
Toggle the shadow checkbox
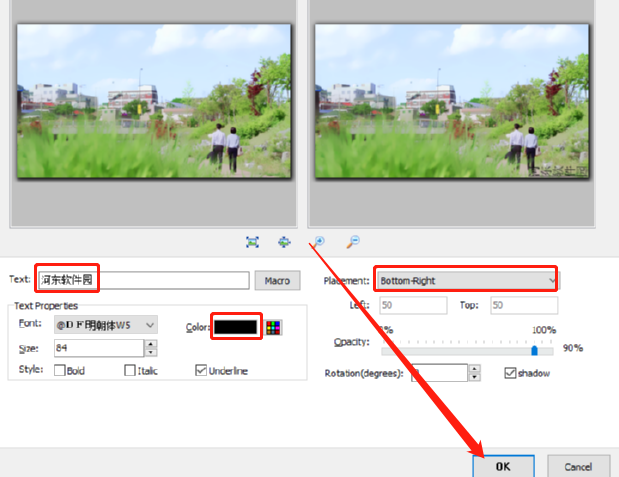click(x=510, y=373)
